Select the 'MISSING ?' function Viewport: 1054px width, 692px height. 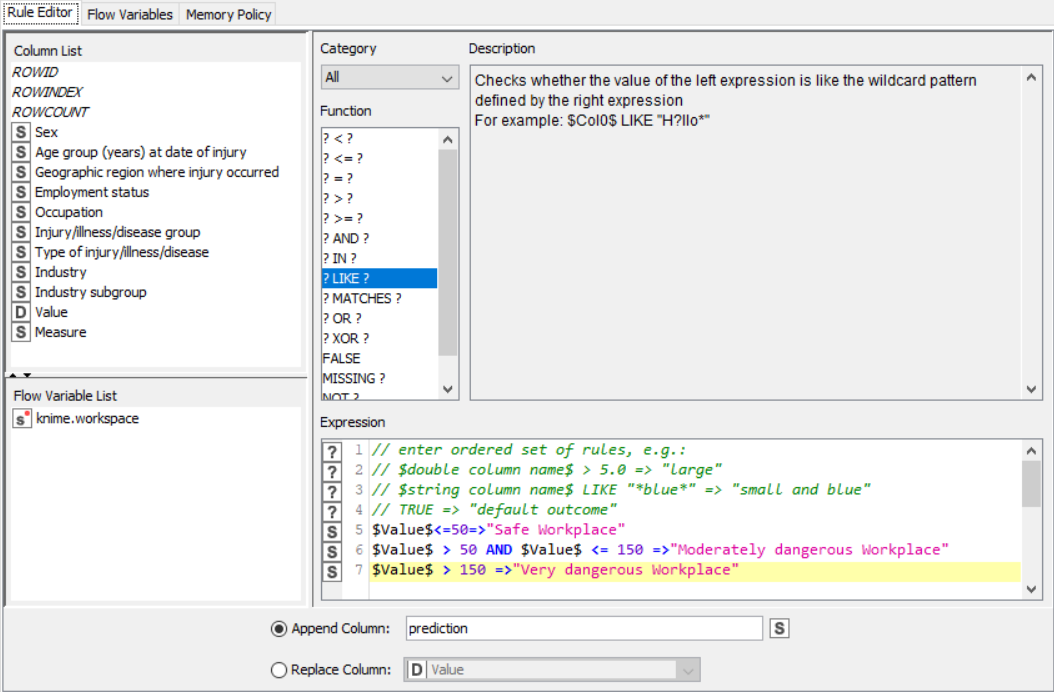pyautogui.click(x=380, y=379)
